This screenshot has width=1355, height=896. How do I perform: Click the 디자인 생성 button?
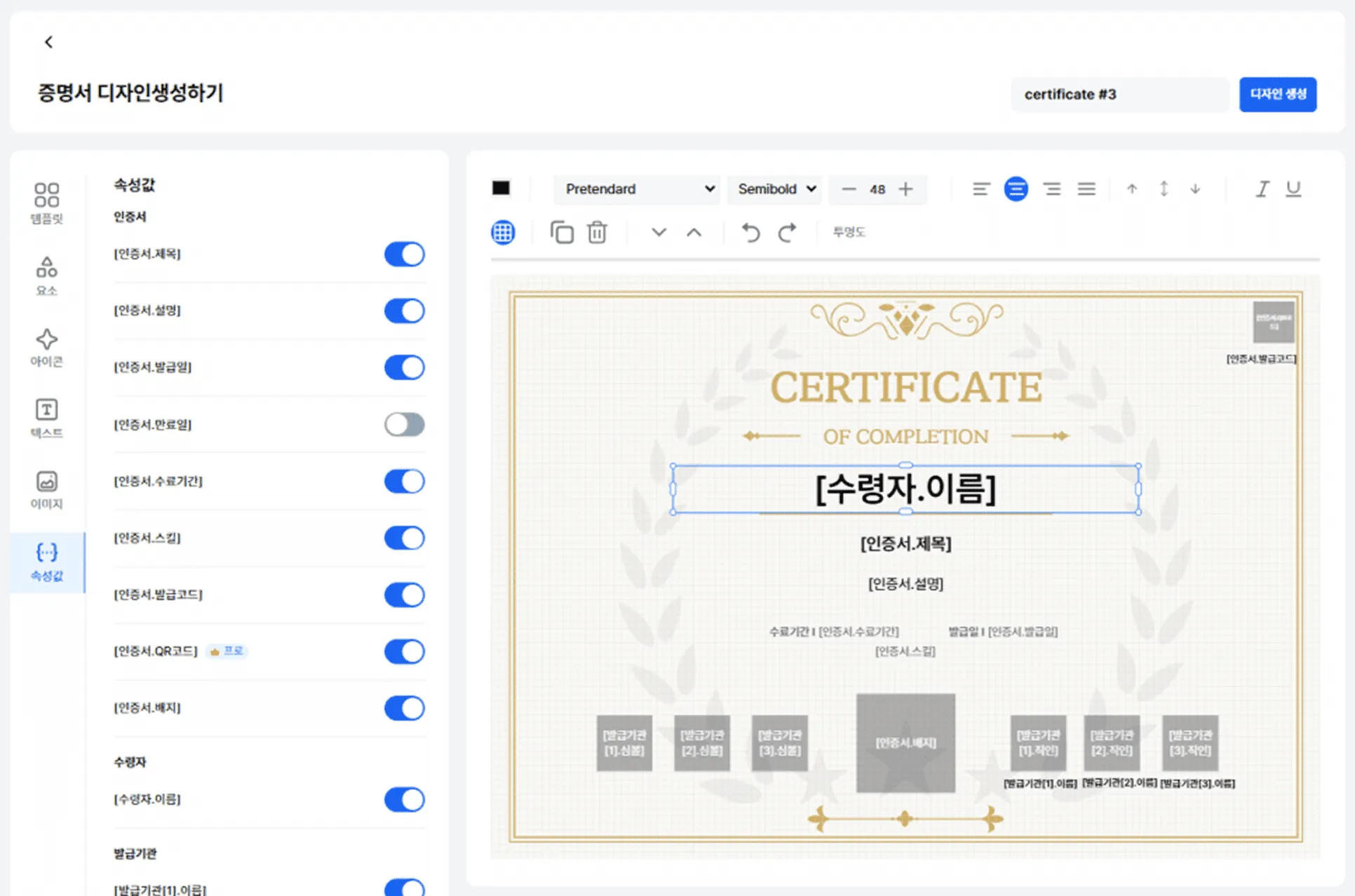(1278, 95)
